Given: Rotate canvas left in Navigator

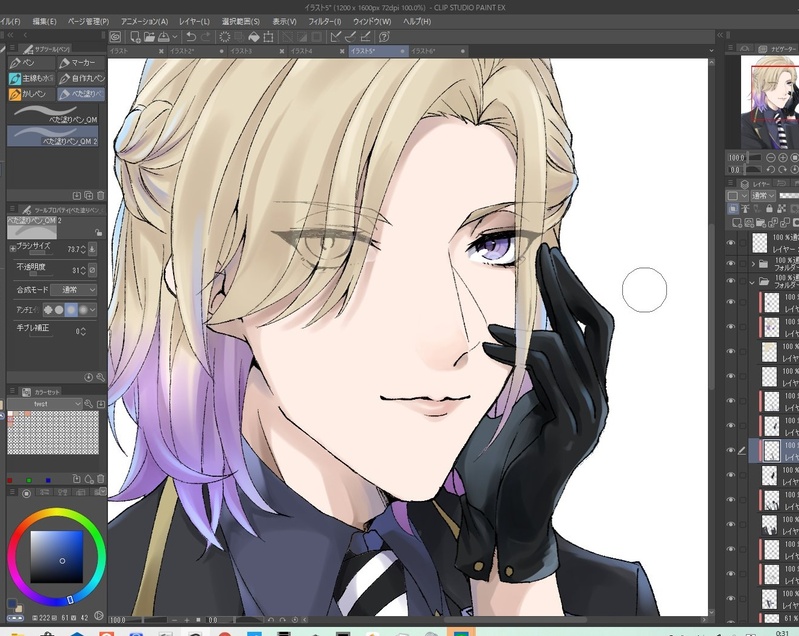Looking at the screenshot, I should [x=771, y=169].
